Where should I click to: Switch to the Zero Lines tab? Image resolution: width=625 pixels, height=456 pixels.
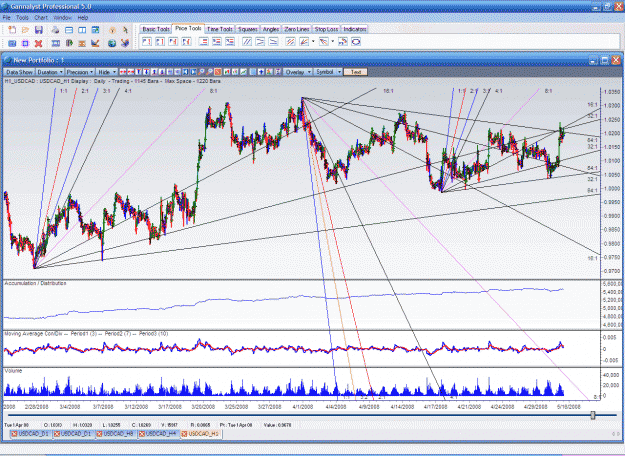297,29
